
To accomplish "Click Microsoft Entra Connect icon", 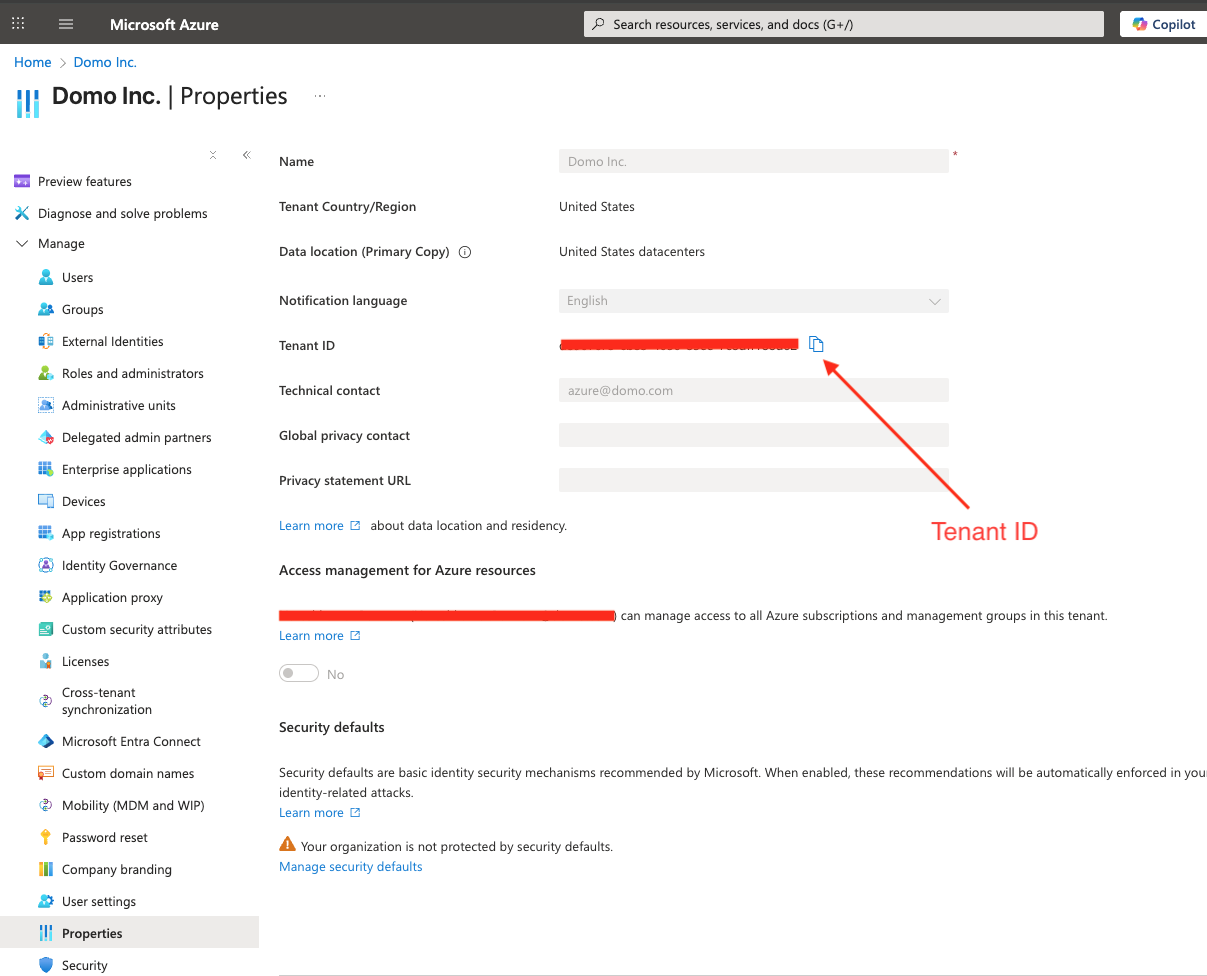I will (46, 741).
